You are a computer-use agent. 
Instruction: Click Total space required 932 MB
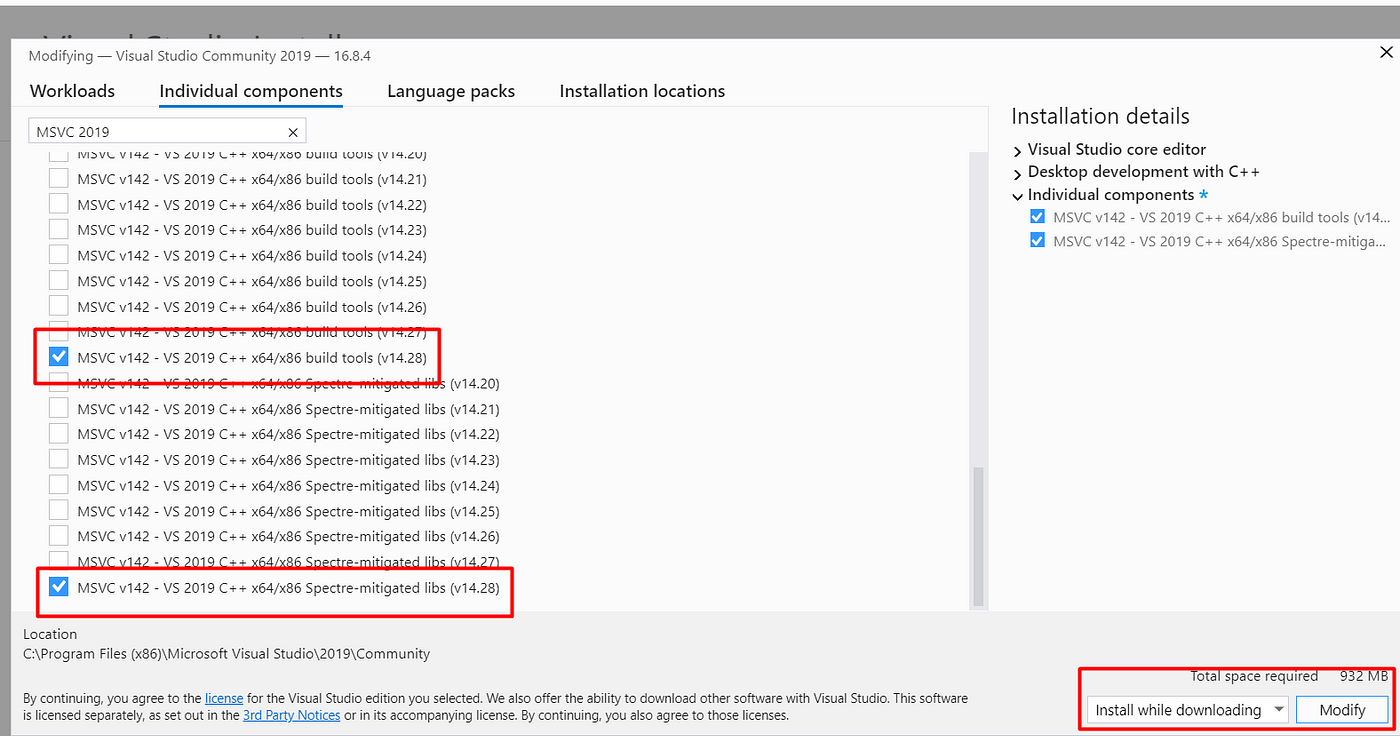pyautogui.click(x=1289, y=676)
